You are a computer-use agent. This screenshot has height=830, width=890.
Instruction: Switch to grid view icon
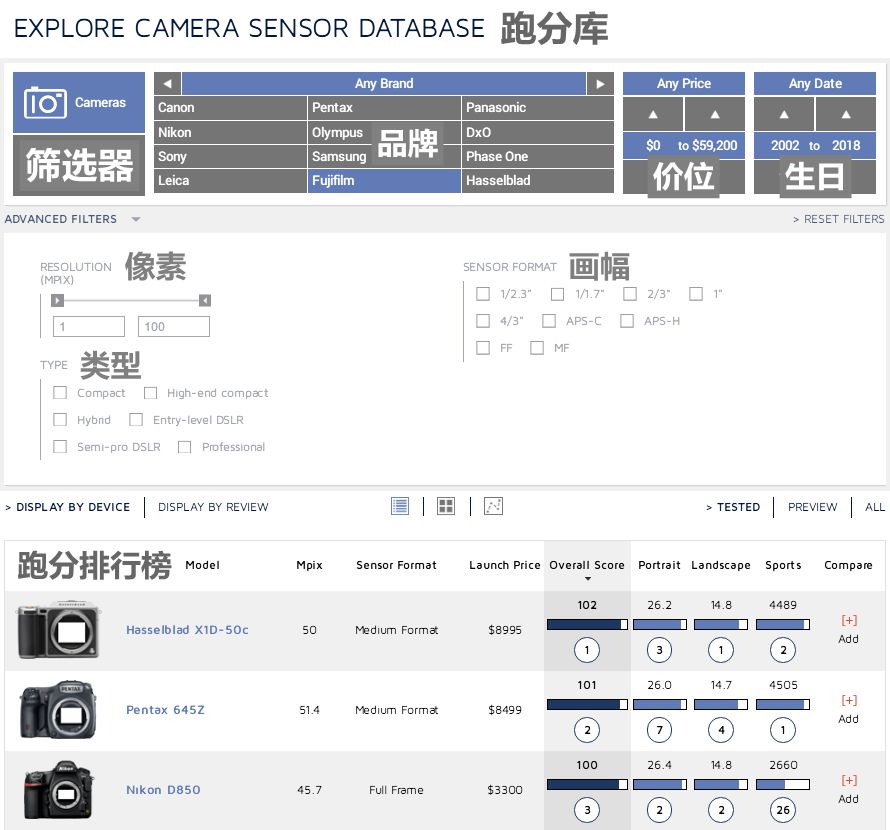(x=446, y=506)
